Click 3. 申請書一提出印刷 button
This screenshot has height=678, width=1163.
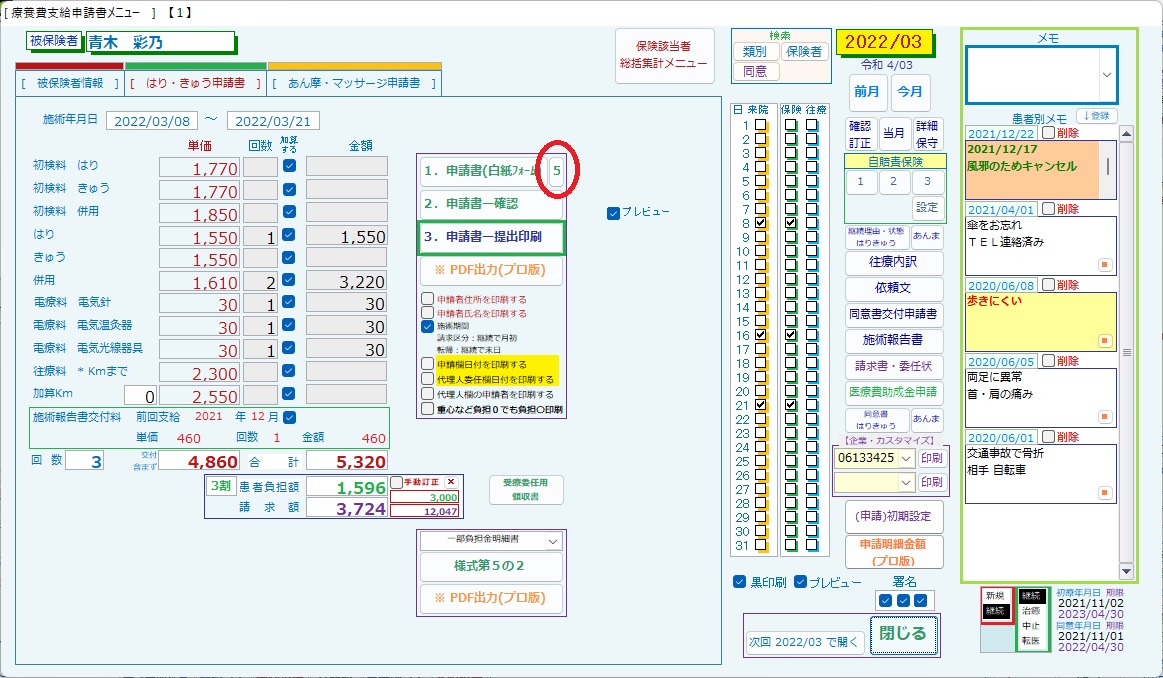click(x=491, y=237)
